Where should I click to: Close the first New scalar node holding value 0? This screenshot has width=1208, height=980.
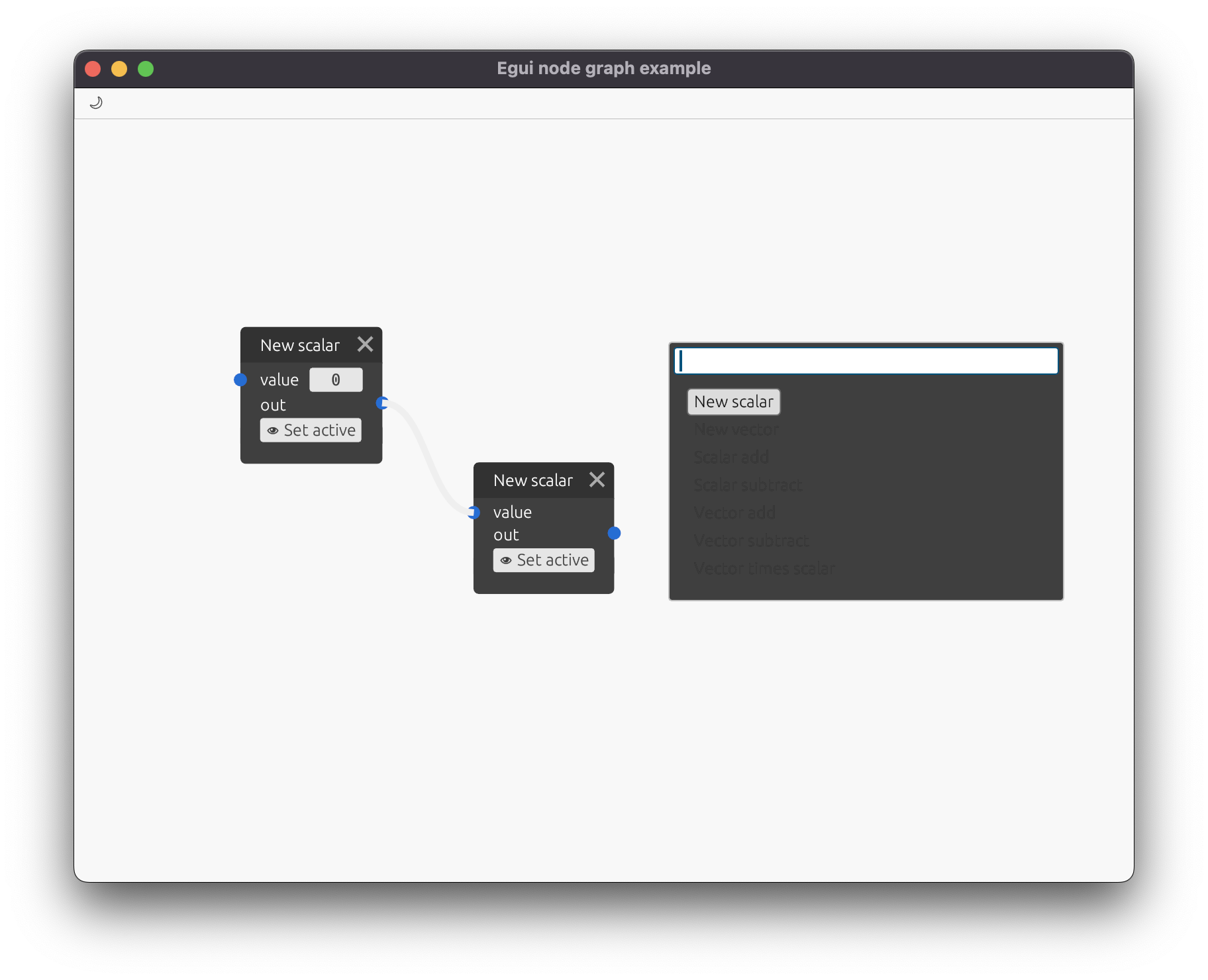365,344
